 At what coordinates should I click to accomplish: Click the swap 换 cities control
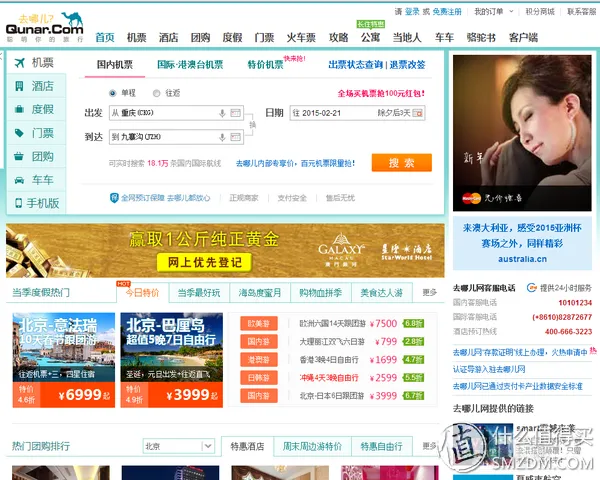[x=253, y=125]
